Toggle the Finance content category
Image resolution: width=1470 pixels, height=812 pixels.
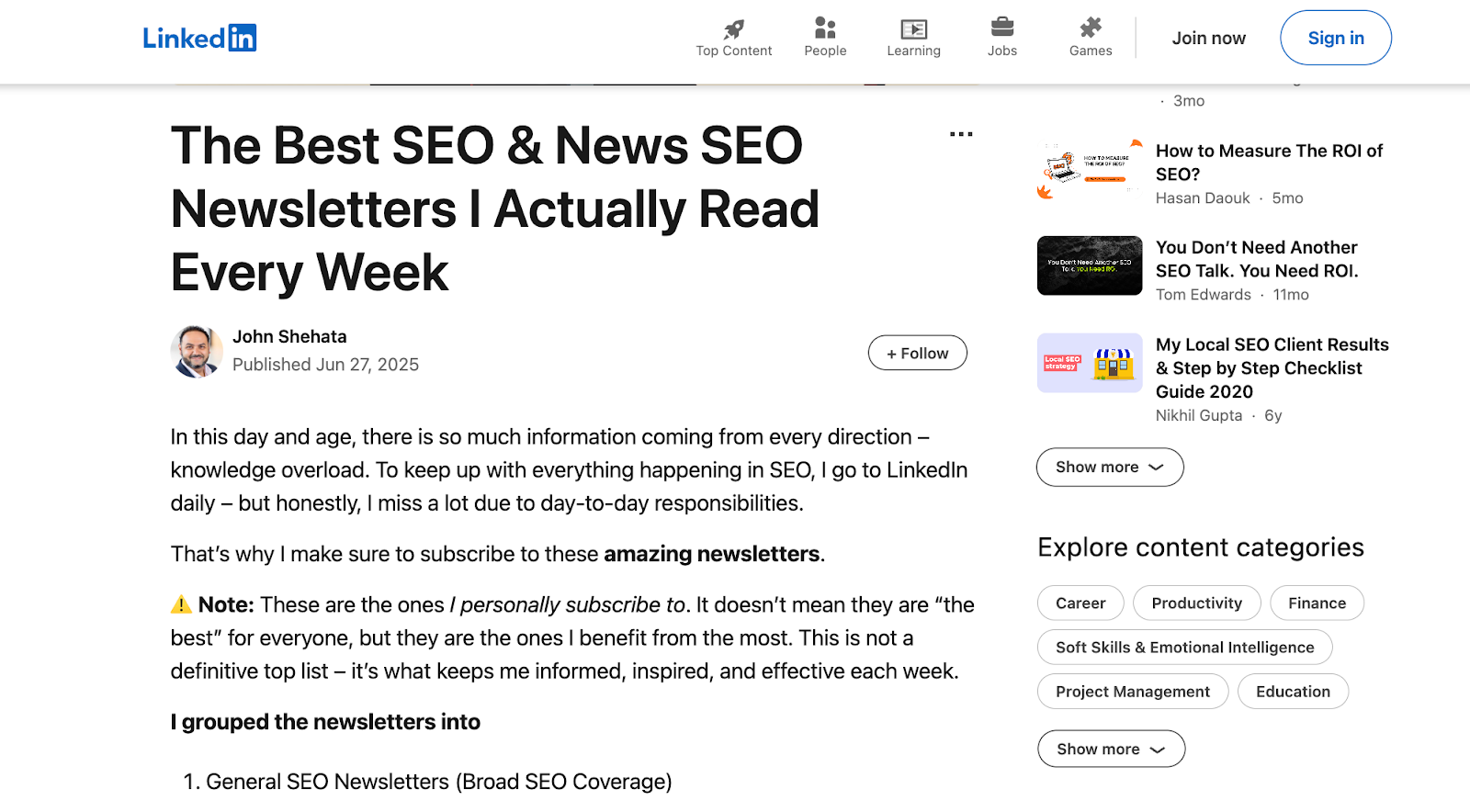pos(1317,603)
